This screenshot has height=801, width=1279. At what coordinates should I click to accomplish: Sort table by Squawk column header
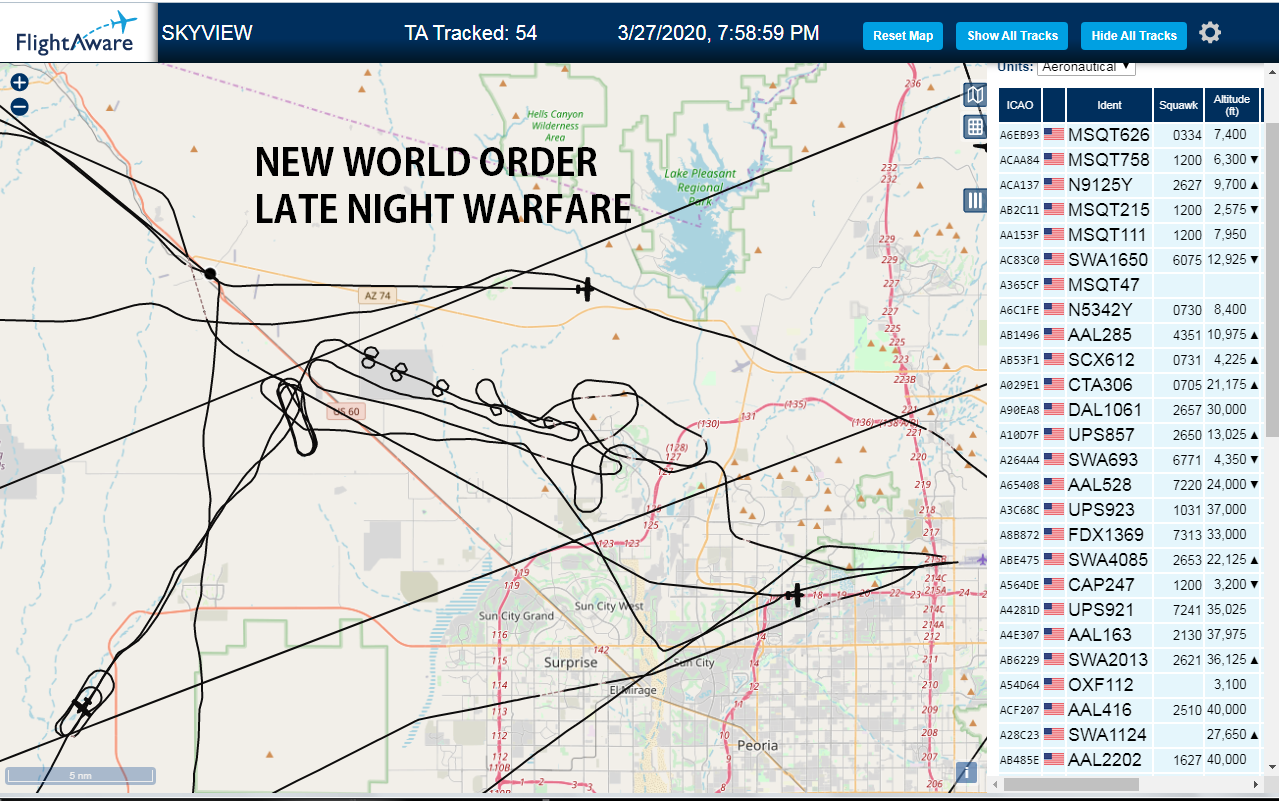click(1178, 104)
